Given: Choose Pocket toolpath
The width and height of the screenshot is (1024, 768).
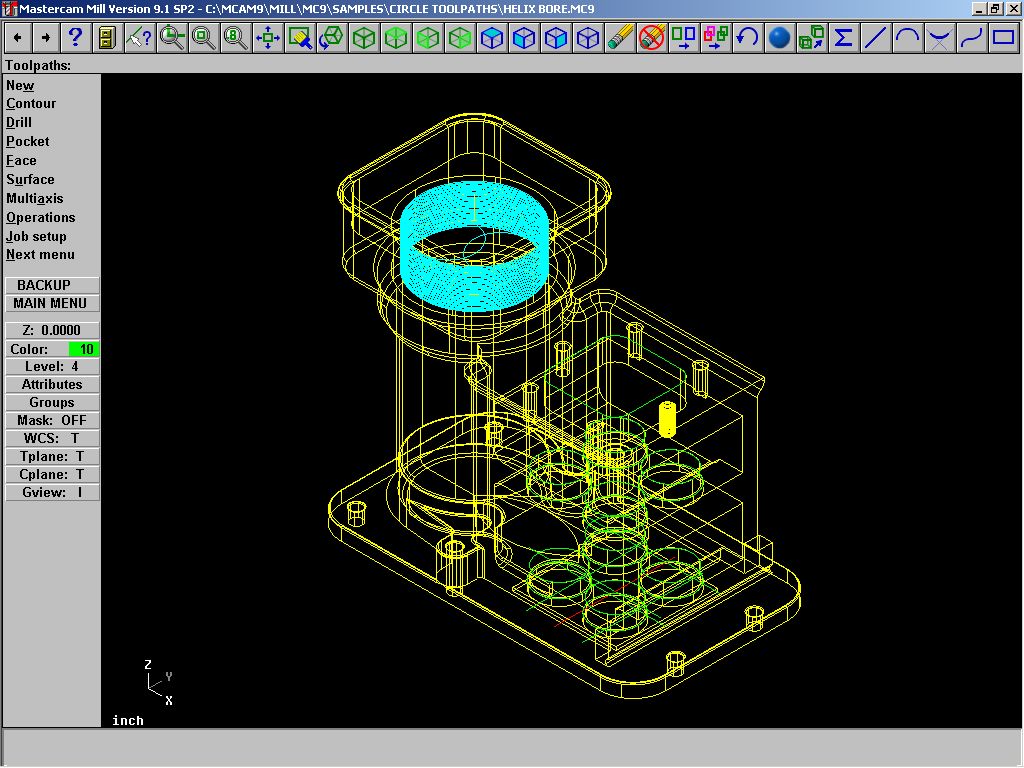Looking at the screenshot, I should [x=27, y=142].
